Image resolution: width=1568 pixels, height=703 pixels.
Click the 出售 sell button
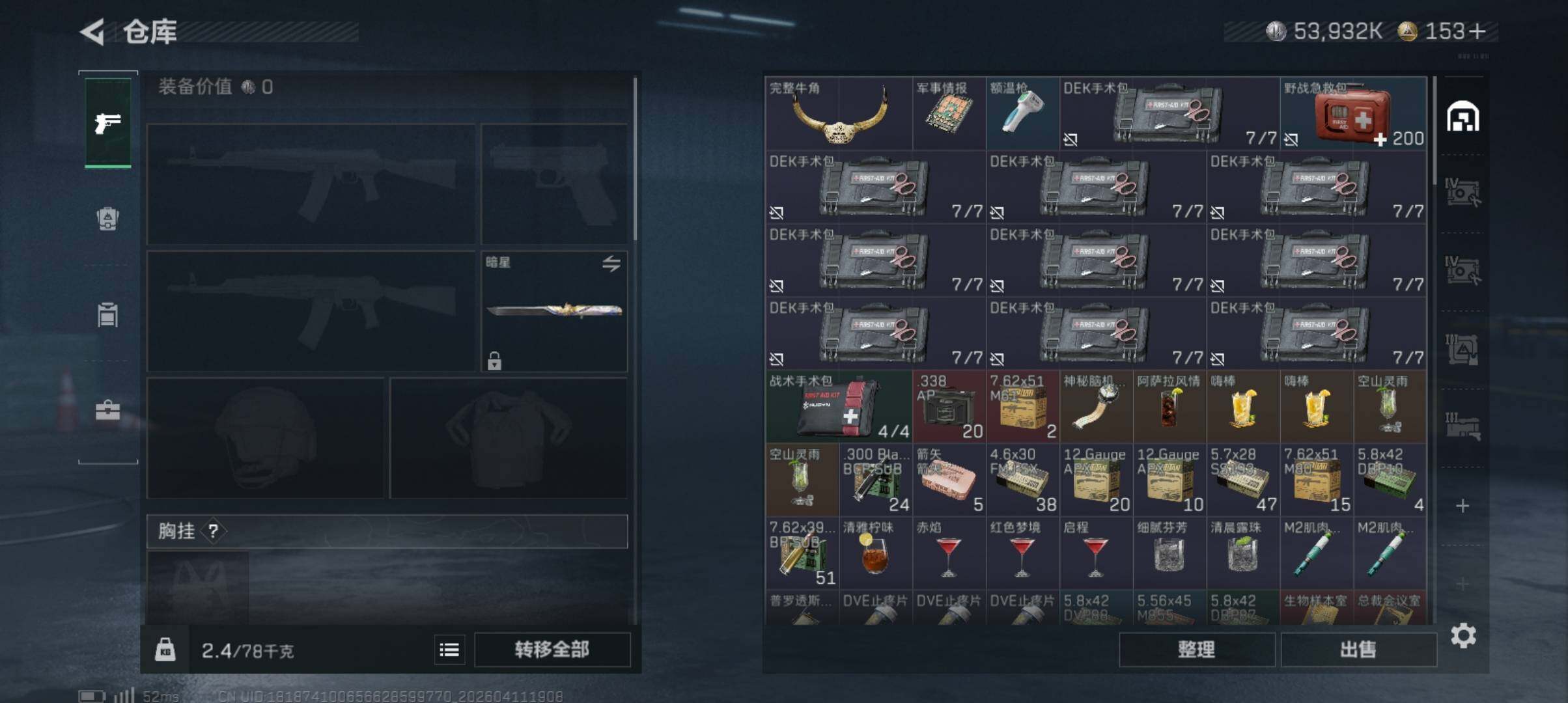1358,650
